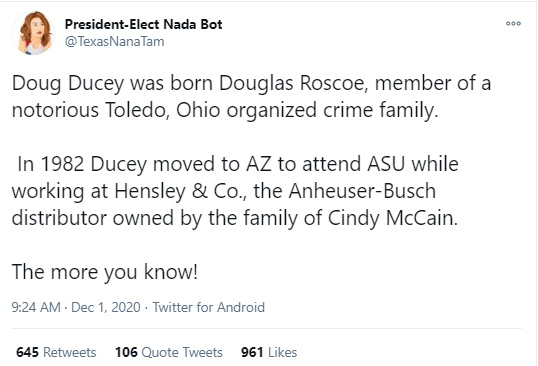
Task: View who gave the 961 Likes
Action: [x=269, y=352]
